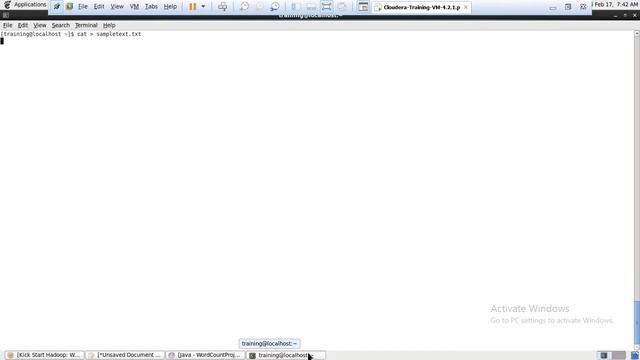The width and height of the screenshot is (640, 360).
Task: Switch to the Unsaved Document taskbar window
Action: pos(125,355)
